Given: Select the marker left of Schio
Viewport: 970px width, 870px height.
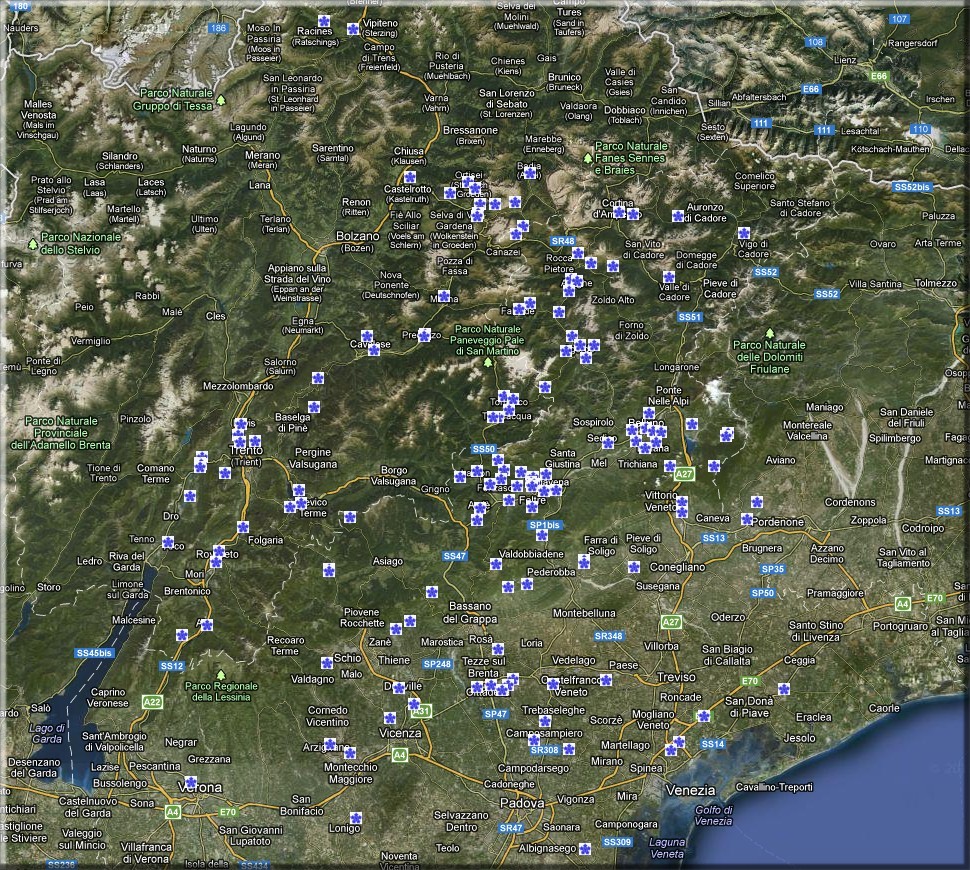Looking at the screenshot, I should (327, 663).
